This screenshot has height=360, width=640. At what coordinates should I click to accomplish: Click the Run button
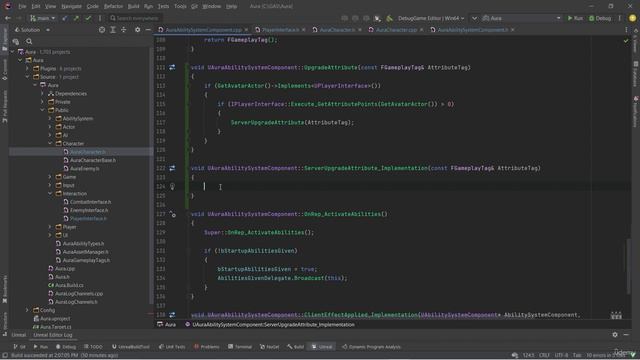[576, 18]
